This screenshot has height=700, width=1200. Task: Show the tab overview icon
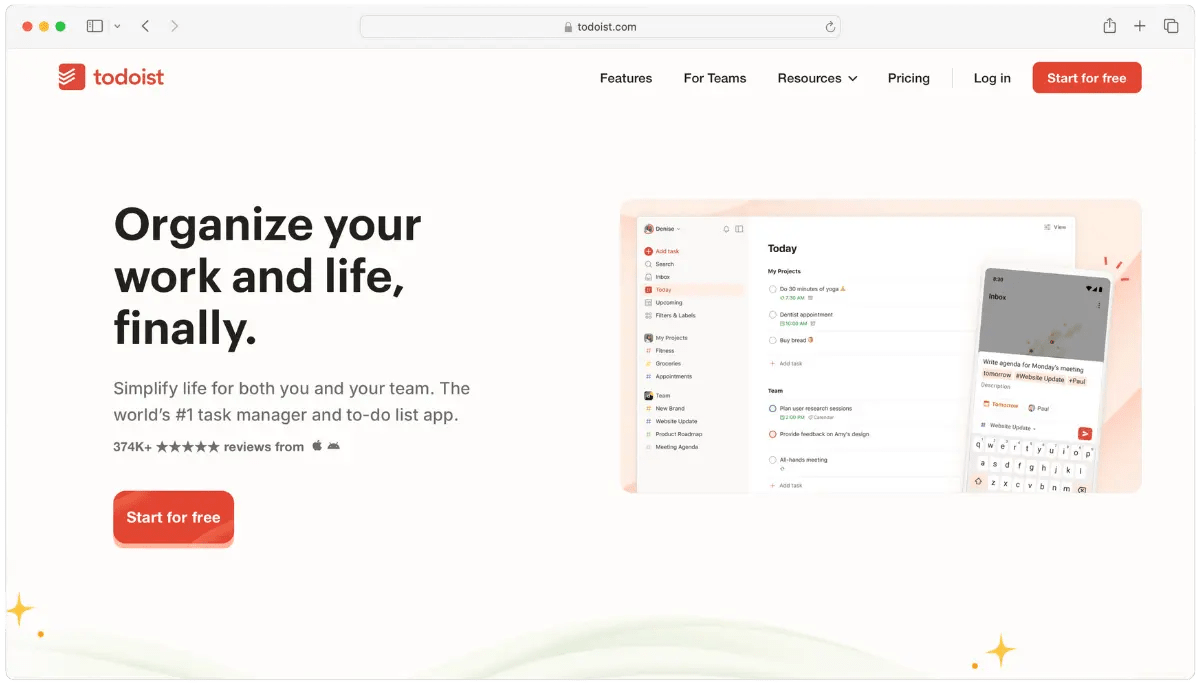pos(1171,26)
